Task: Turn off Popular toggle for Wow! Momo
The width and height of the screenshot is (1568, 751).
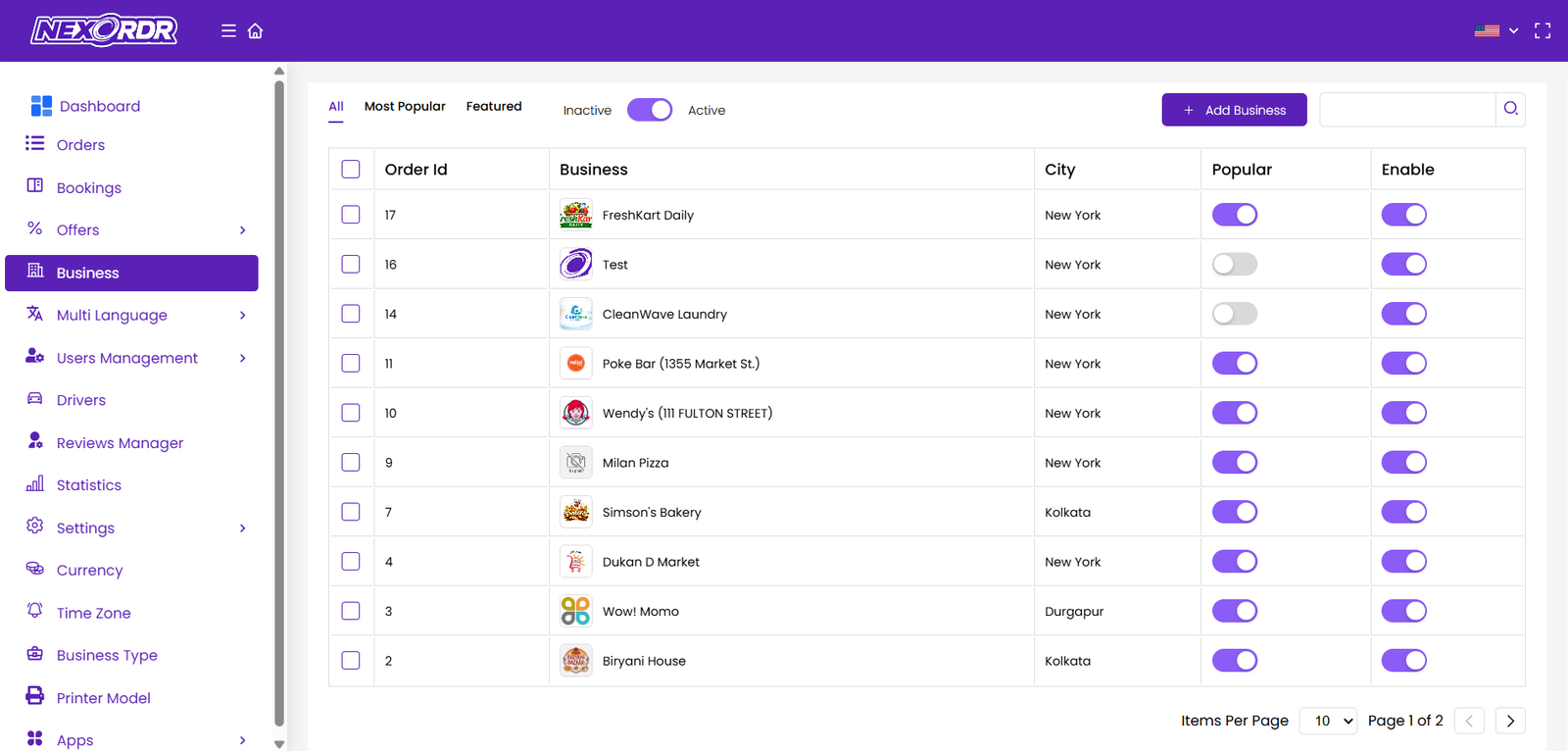Action: [1235, 611]
